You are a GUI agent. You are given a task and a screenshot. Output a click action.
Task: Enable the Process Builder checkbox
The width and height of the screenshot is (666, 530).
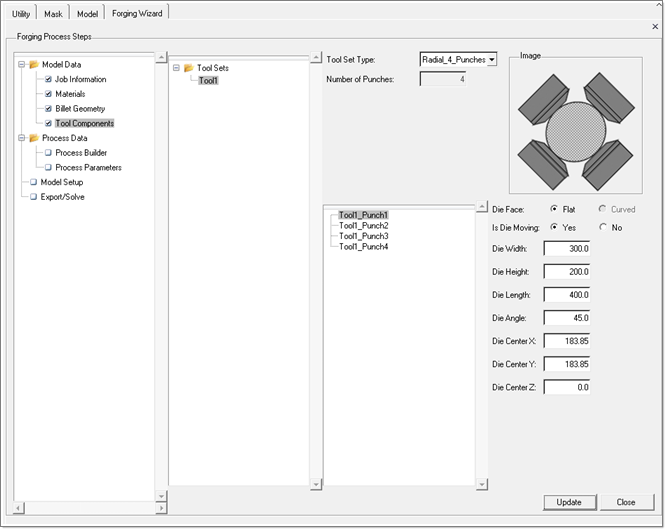[x=48, y=153]
